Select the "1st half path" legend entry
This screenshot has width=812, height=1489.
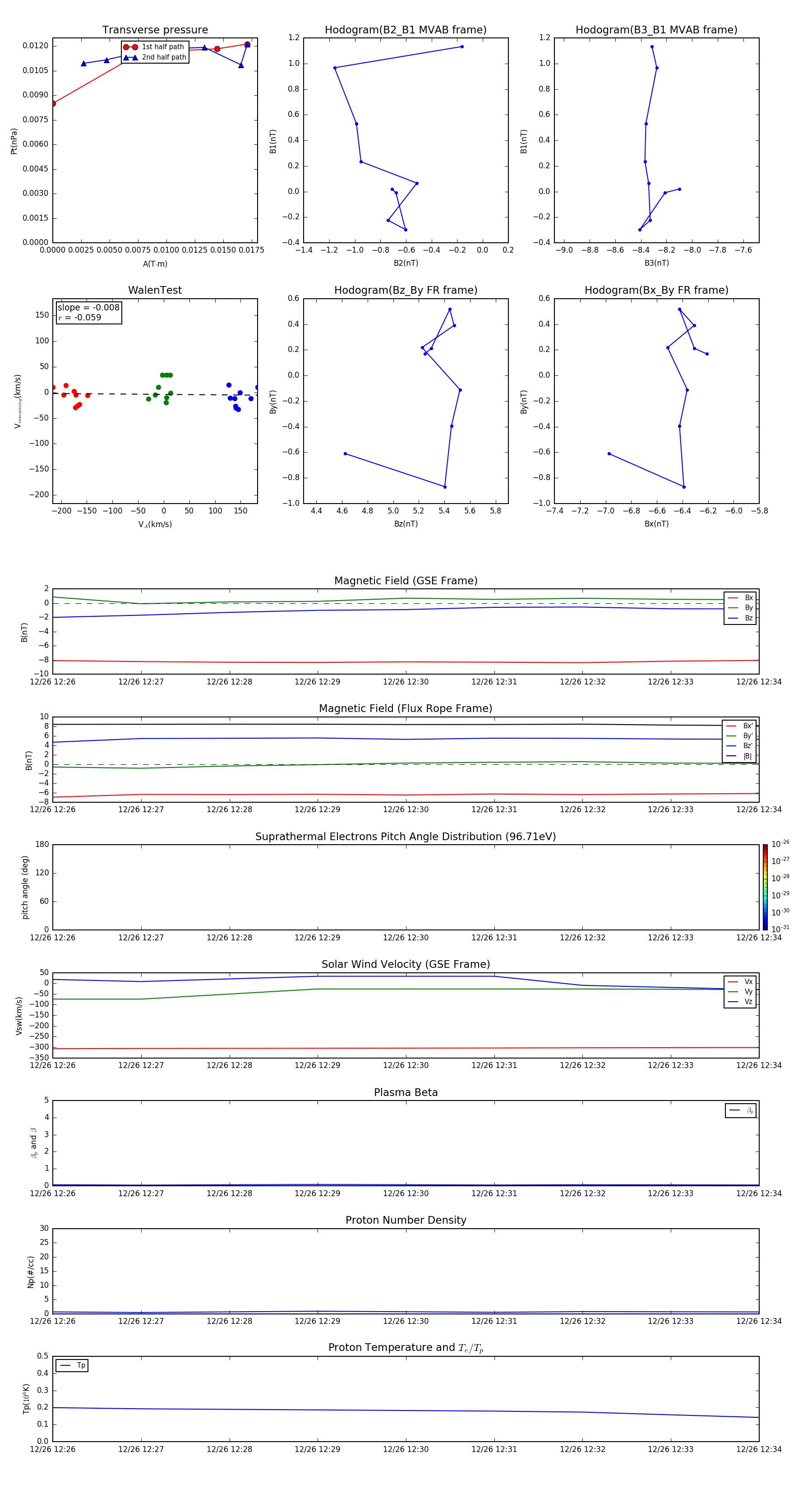pos(154,47)
